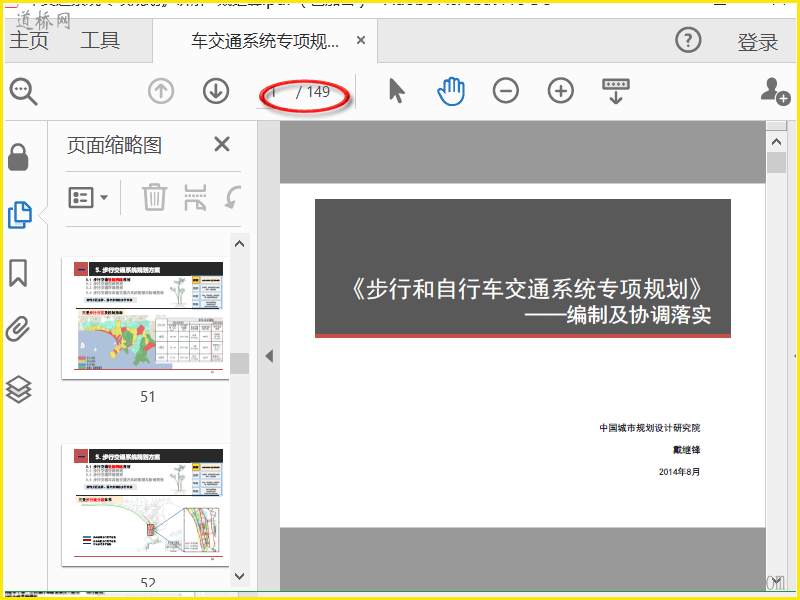Image resolution: width=800 pixels, height=600 pixels.
Task: Click the page label 51
Action: 147,396
